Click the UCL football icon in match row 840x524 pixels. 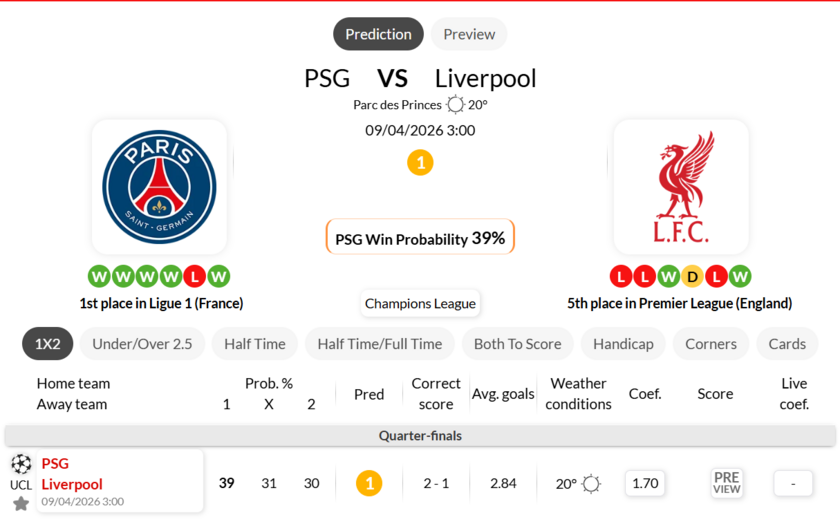pyautogui.click(x=21, y=464)
